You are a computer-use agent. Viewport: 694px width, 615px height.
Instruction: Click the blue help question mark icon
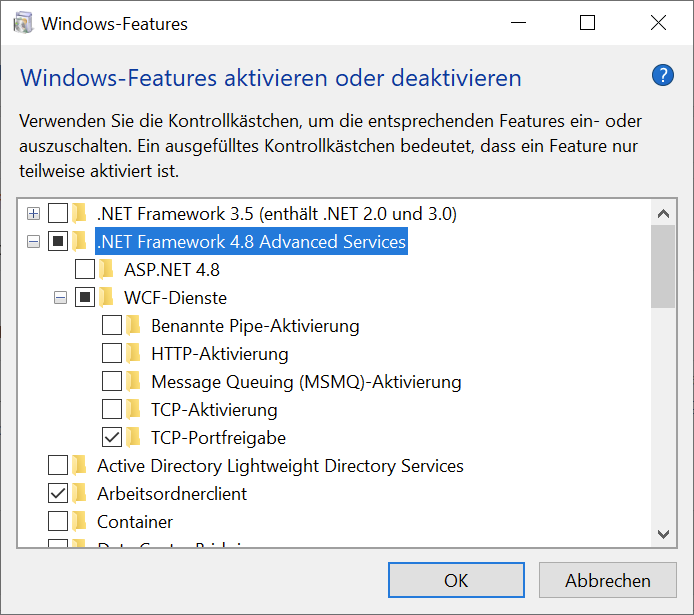(x=662, y=75)
